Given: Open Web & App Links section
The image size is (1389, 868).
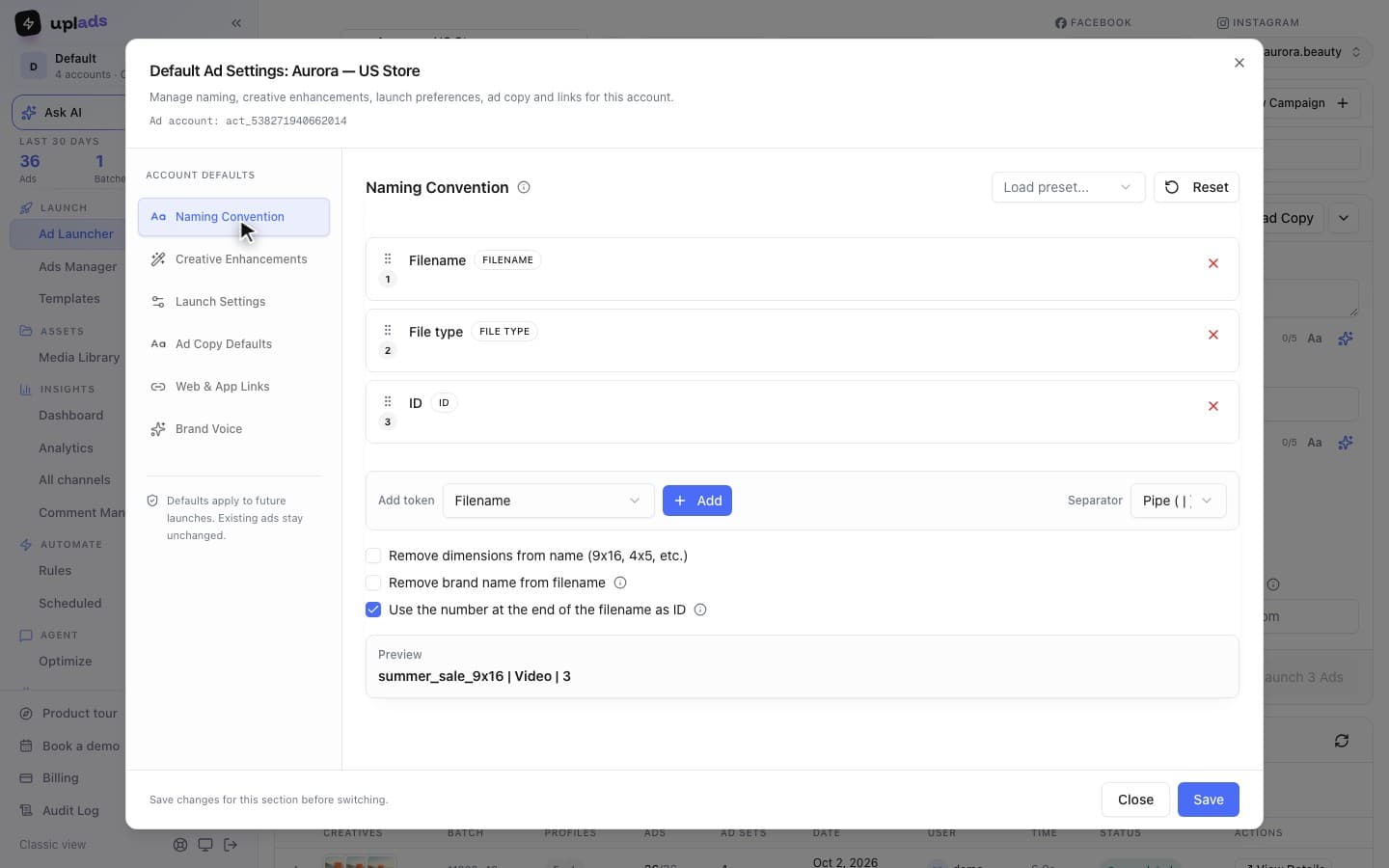Looking at the screenshot, I should pos(233,387).
